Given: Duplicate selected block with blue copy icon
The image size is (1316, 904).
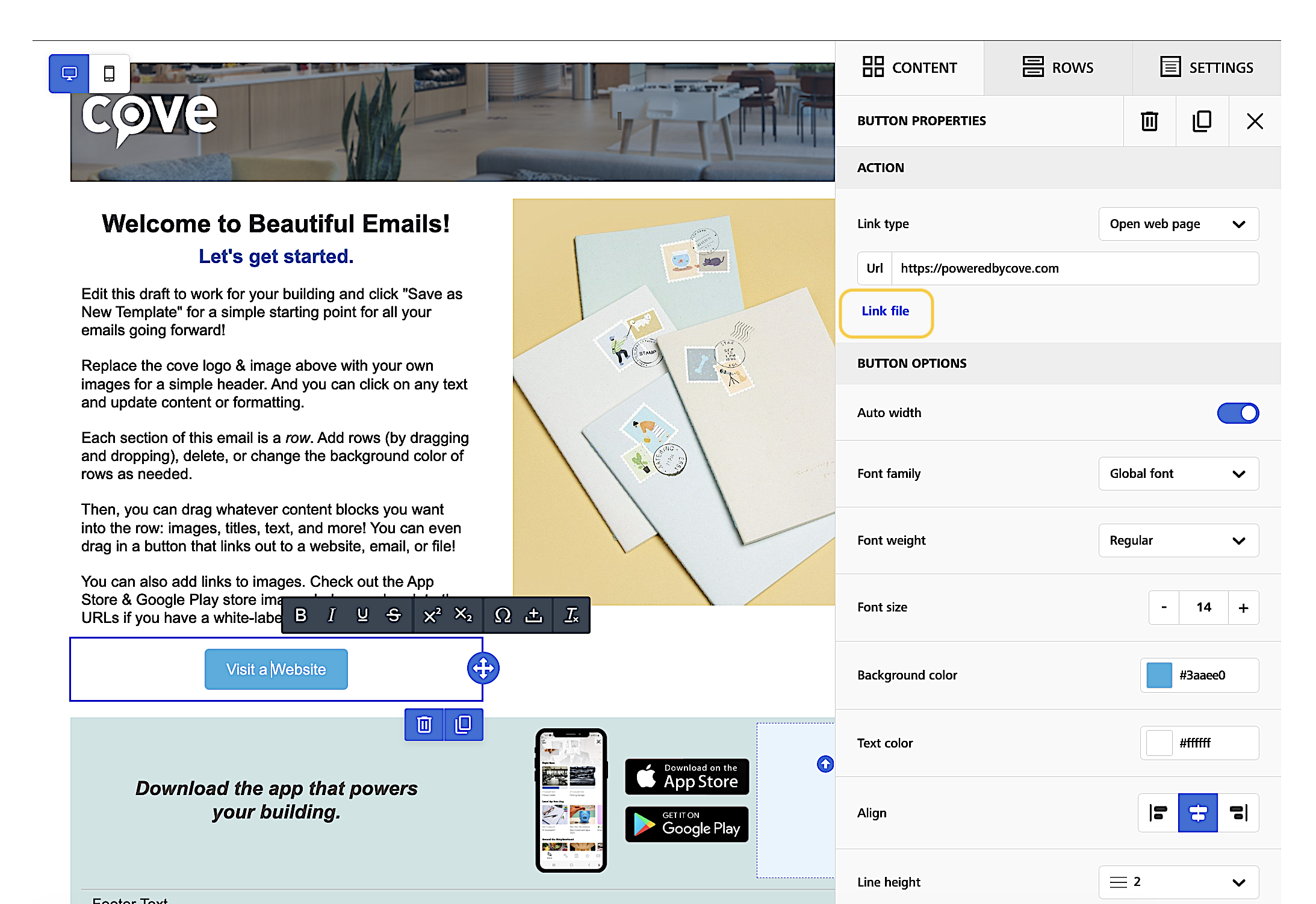Looking at the screenshot, I should 464,725.
